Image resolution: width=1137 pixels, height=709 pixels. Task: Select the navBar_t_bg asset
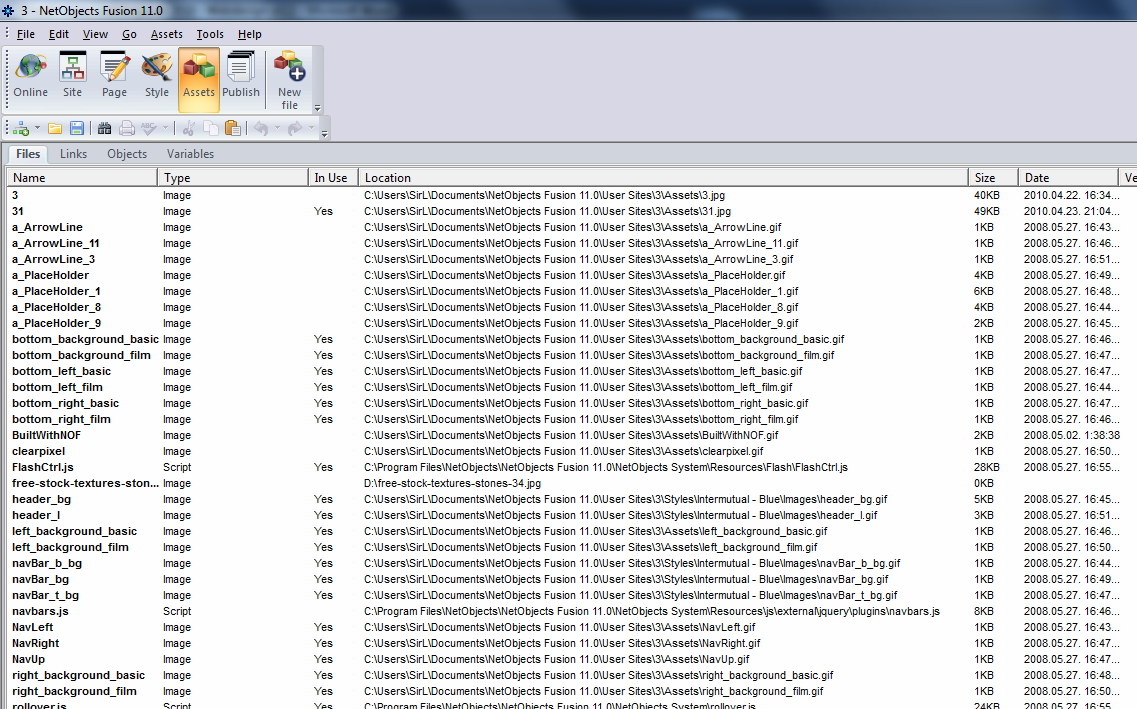coord(46,595)
